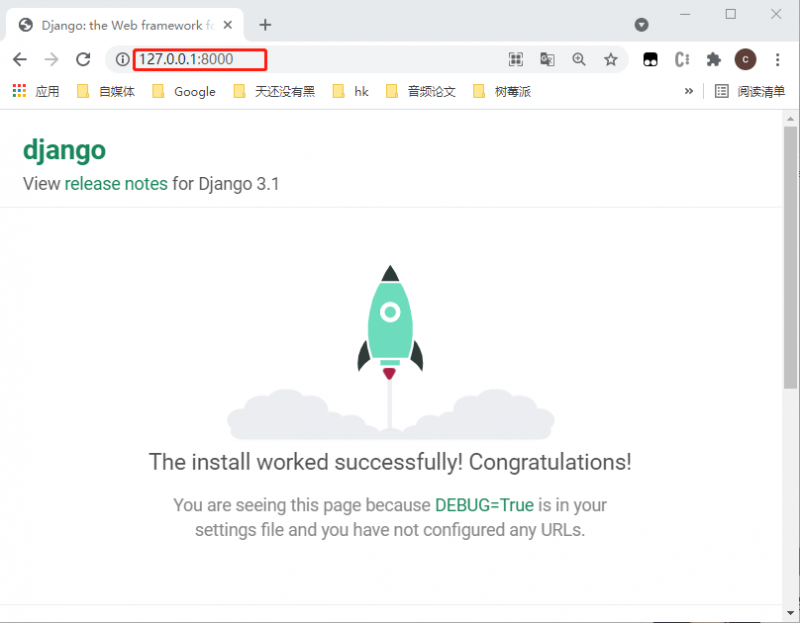This screenshot has height=623, width=800.
Task: Open the 自媒体 bookmark folder
Action: [106, 91]
